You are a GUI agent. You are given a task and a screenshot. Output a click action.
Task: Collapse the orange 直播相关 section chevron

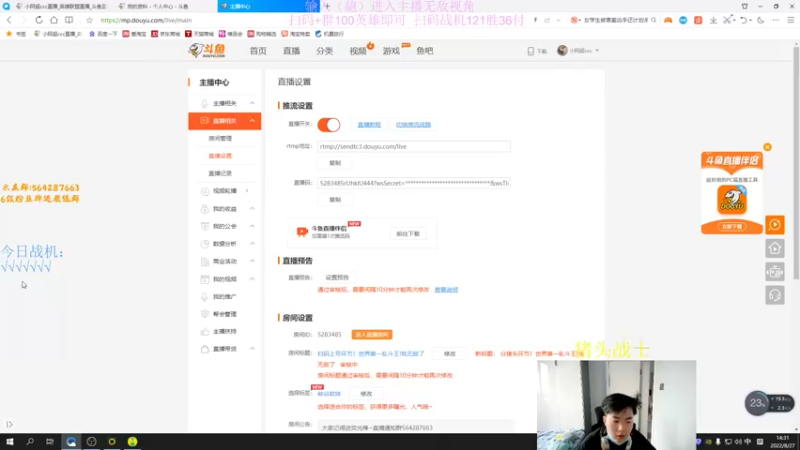point(252,120)
